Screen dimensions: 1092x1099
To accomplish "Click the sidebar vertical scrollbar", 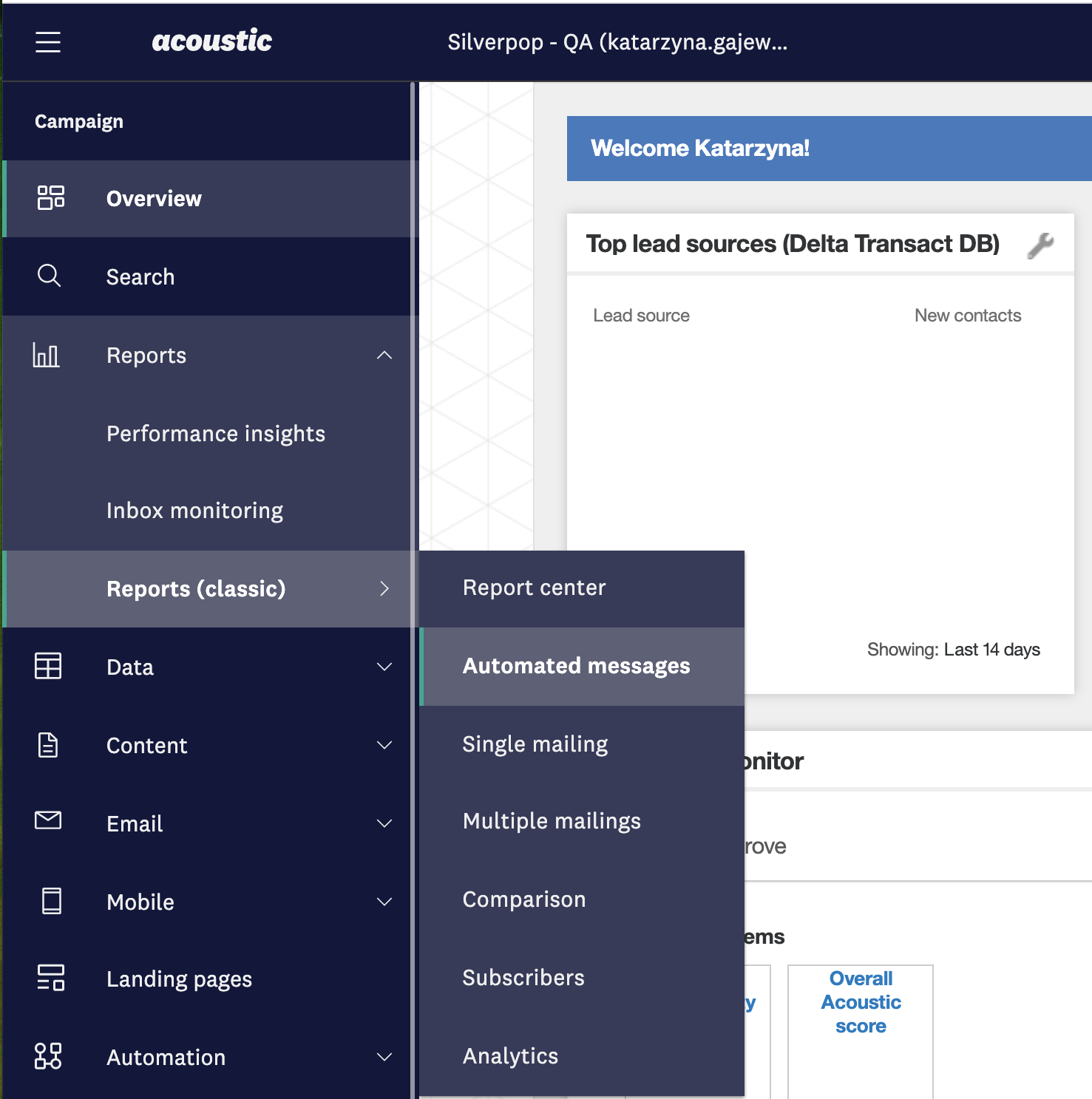I will point(413,590).
